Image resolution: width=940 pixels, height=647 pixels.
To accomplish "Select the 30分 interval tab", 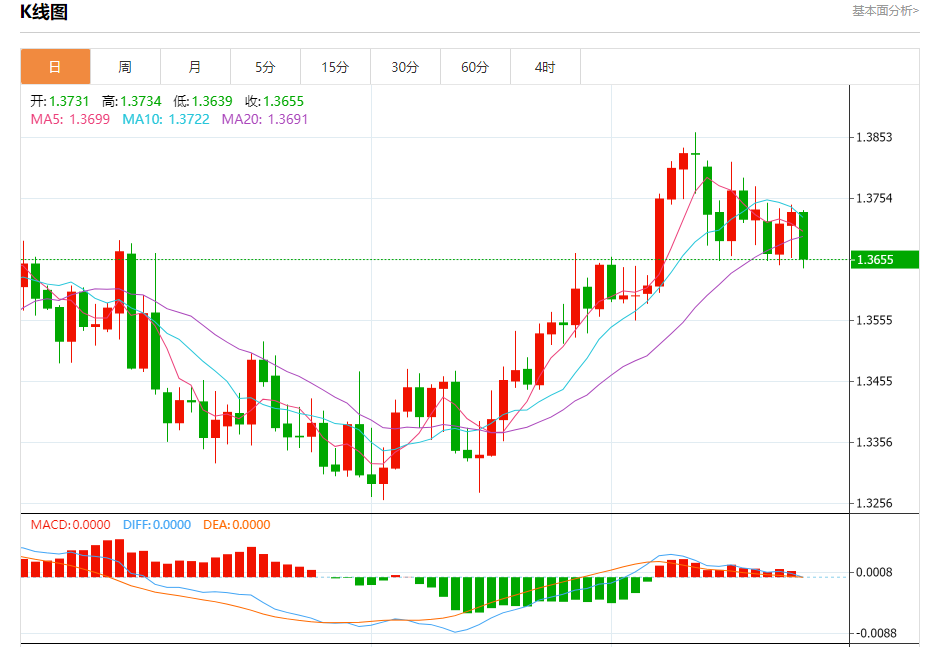I will point(406,67).
